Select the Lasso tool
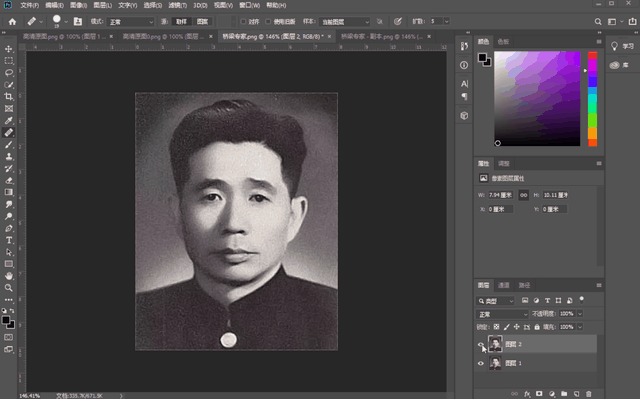This screenshot has width=640, height=399. coord(9,73)
